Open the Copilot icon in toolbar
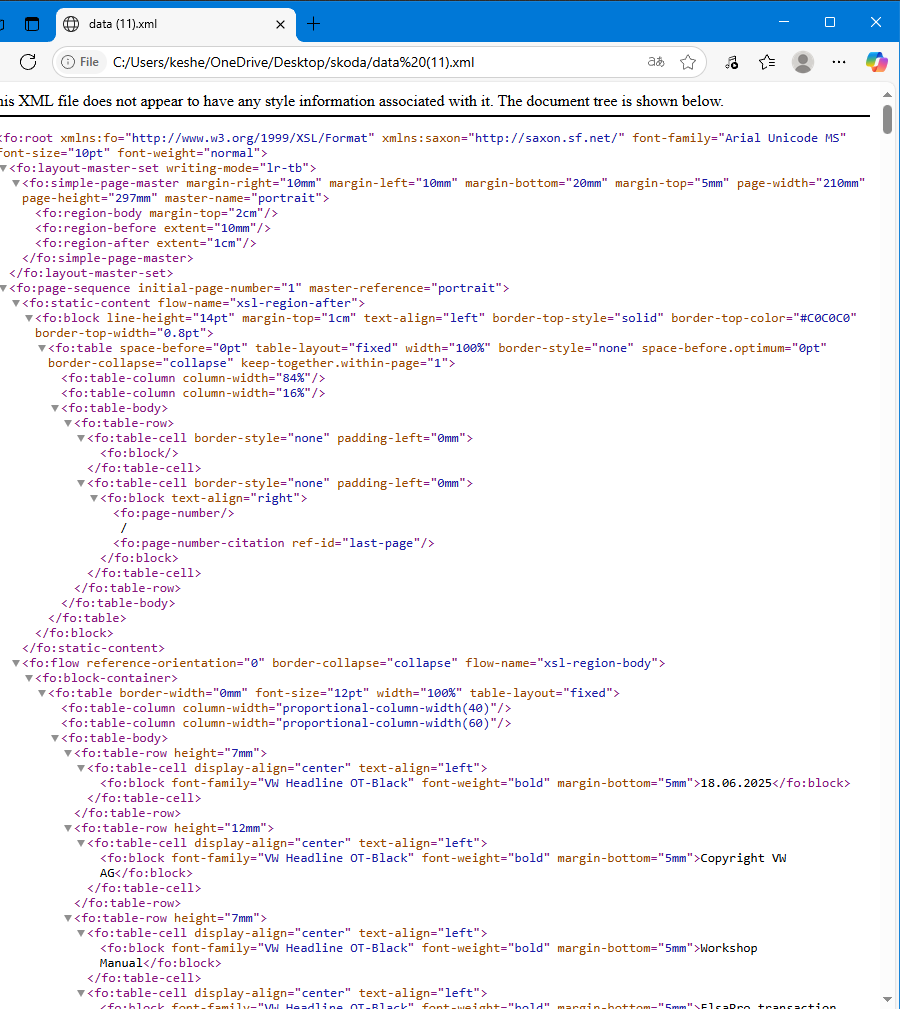Image resolution: width=900 pixels, height=1009 pixels. pos(876,62)
